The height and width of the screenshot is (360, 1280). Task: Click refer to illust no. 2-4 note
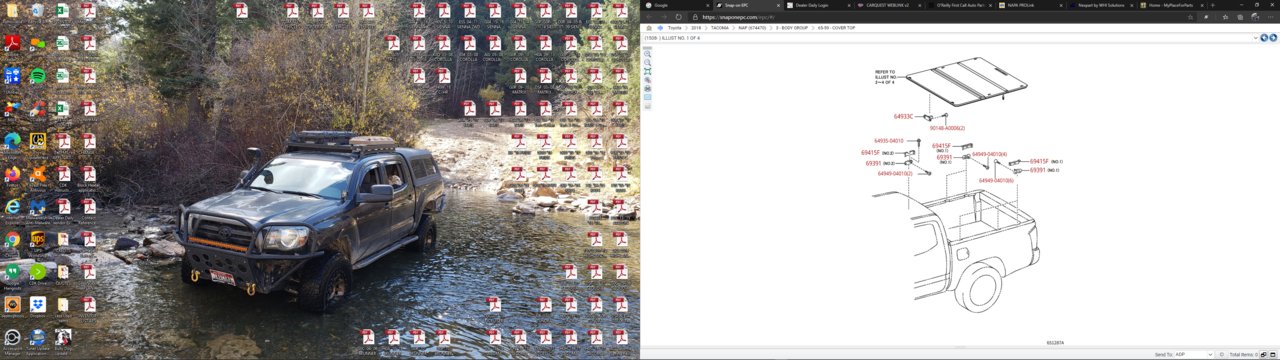pos(886,77)
